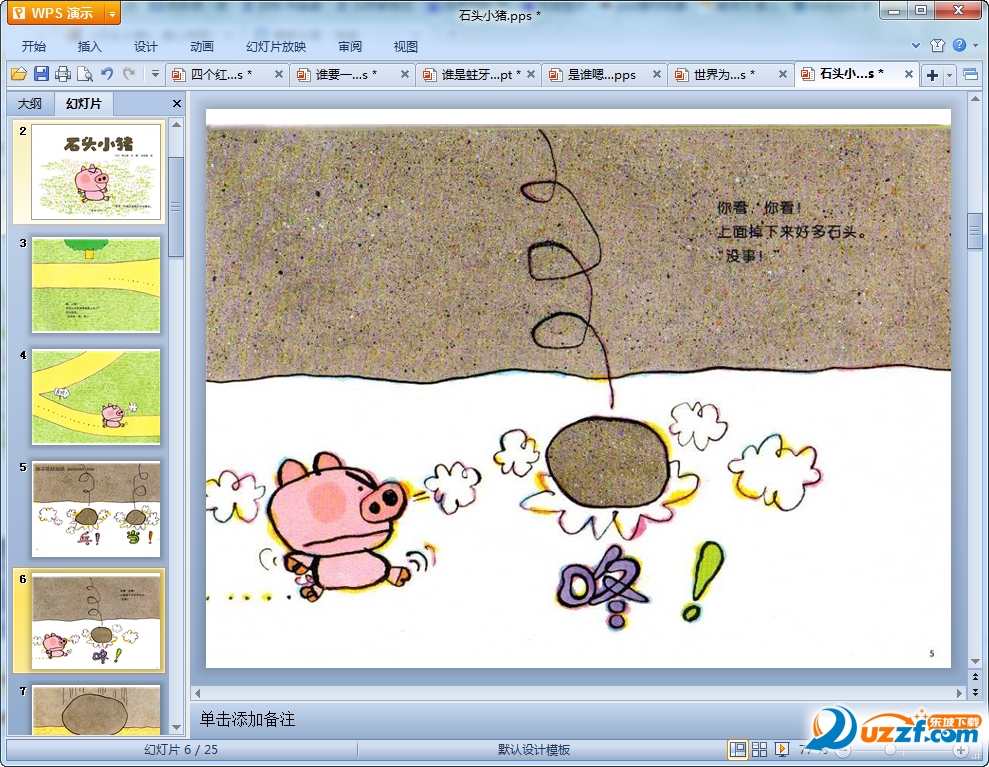
Task: Switch to the 是谁嗯...pps document tab
Action: tap(601, 74)
